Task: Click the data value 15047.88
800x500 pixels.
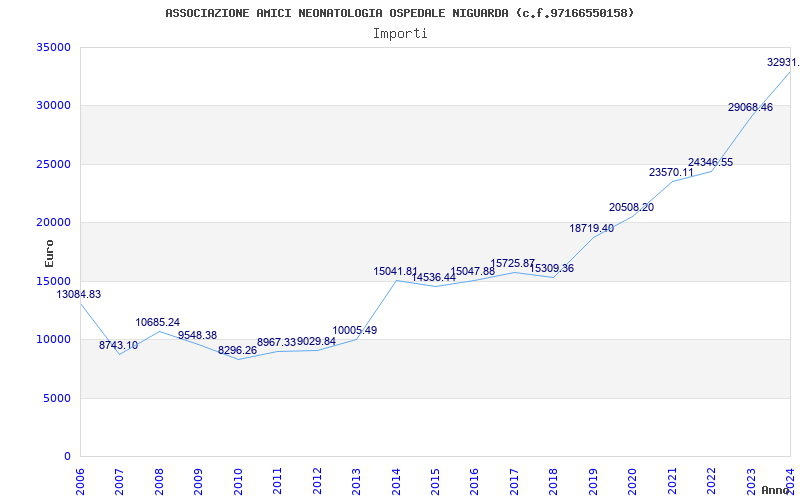Action: (472, 271)
